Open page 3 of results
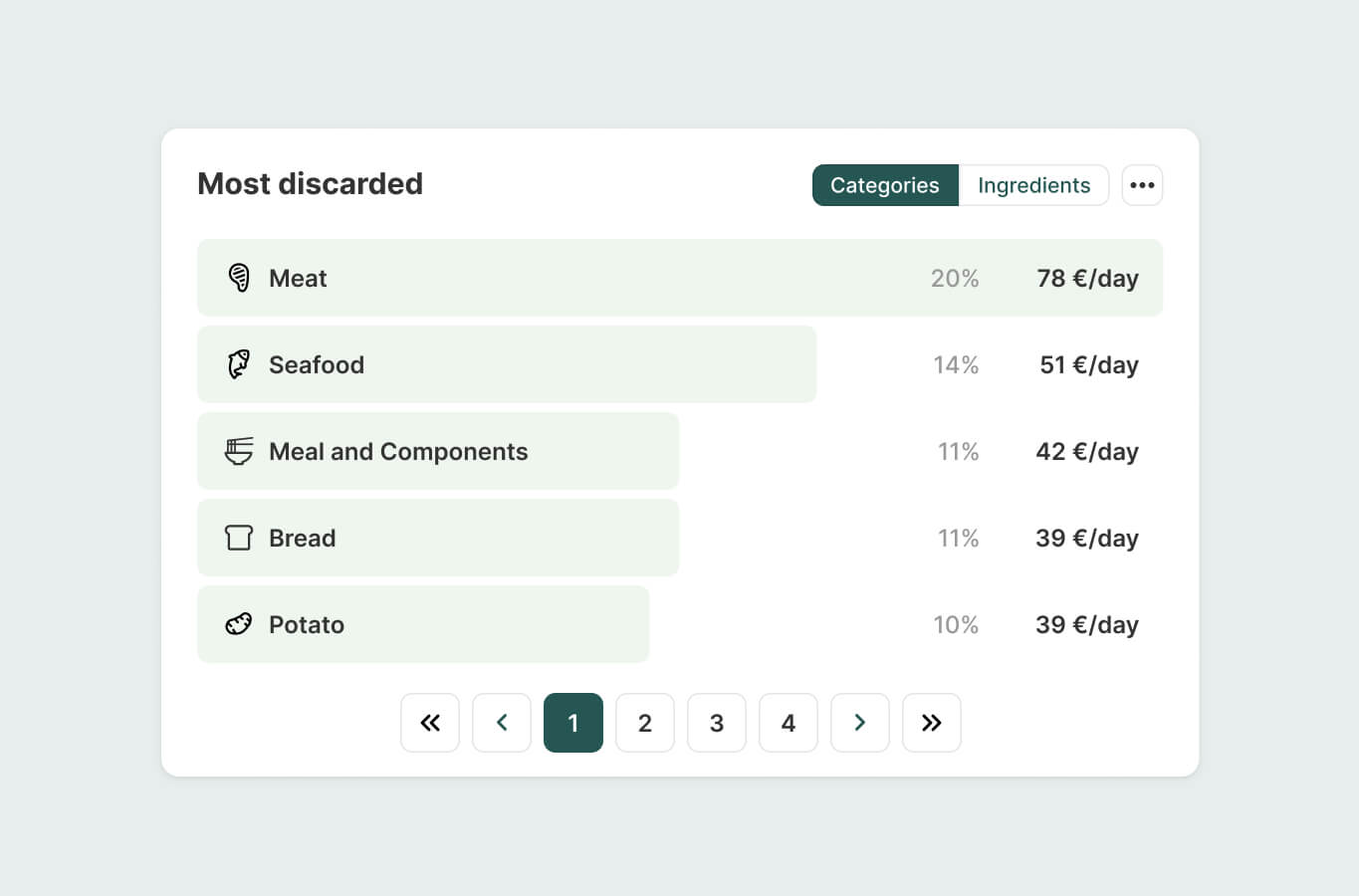The image size is (1359, 896). (x=717, y=723)
